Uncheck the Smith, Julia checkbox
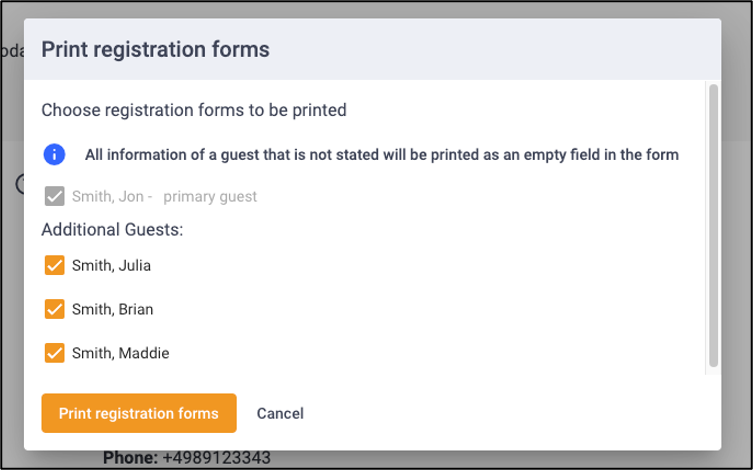 click(x=54, y=265)
